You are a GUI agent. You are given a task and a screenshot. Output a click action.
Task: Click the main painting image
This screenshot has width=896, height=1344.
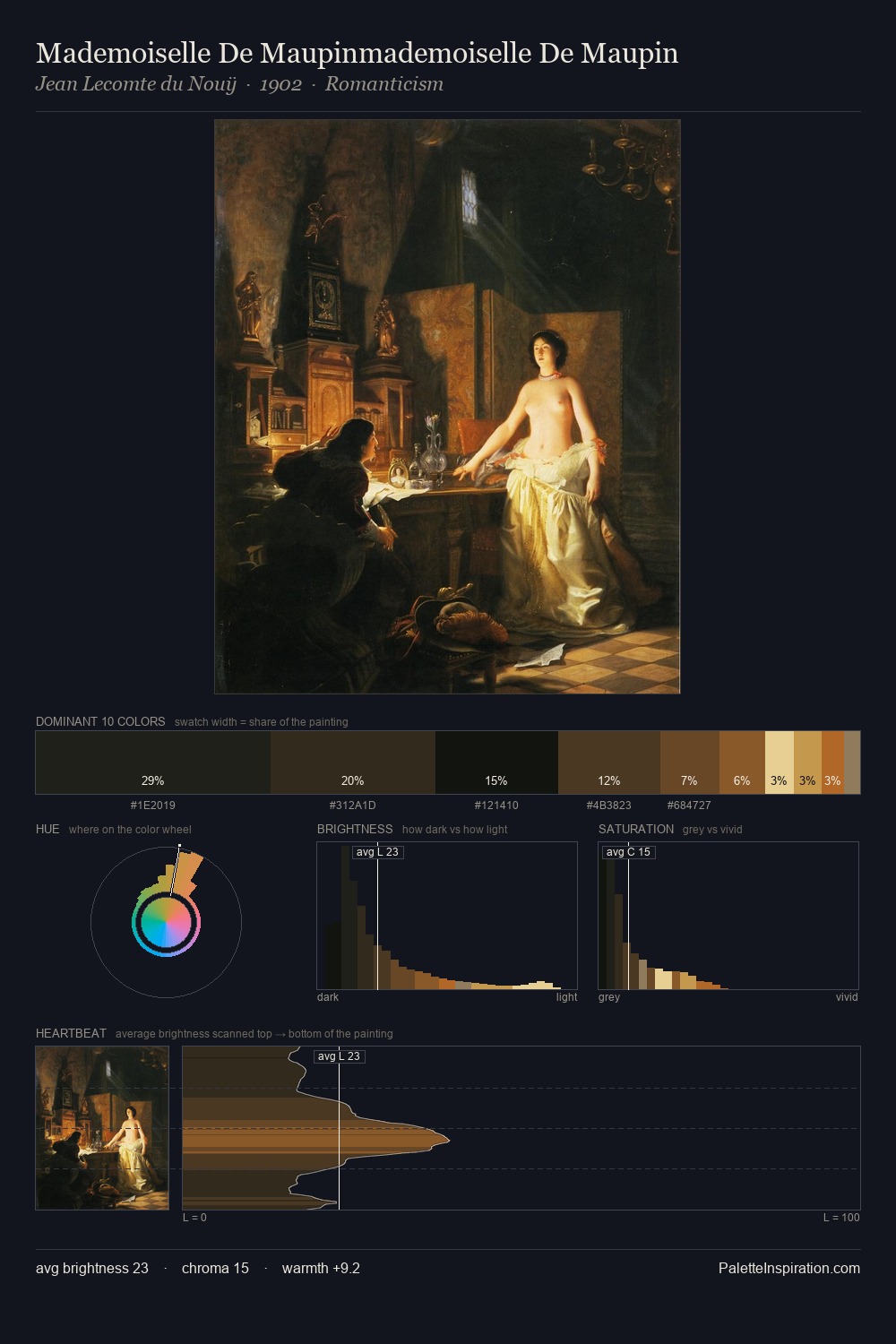click(447, 407)
